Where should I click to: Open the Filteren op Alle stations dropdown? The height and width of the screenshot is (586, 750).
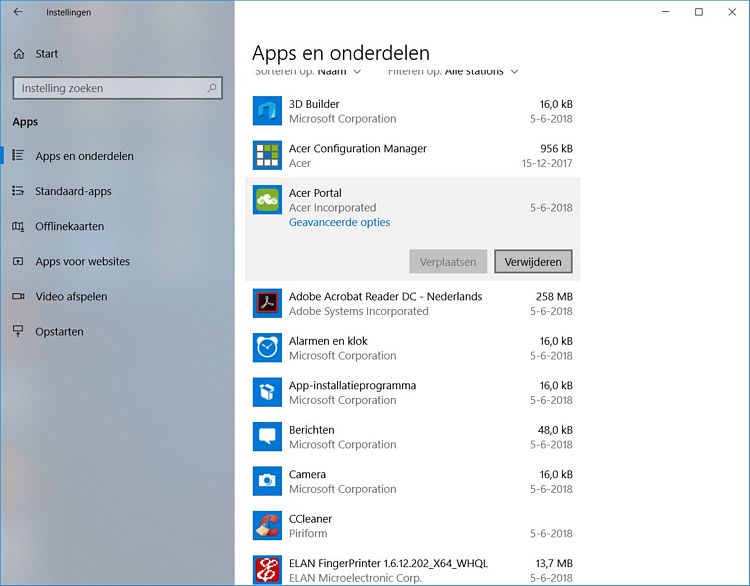[x=453, y=71]
